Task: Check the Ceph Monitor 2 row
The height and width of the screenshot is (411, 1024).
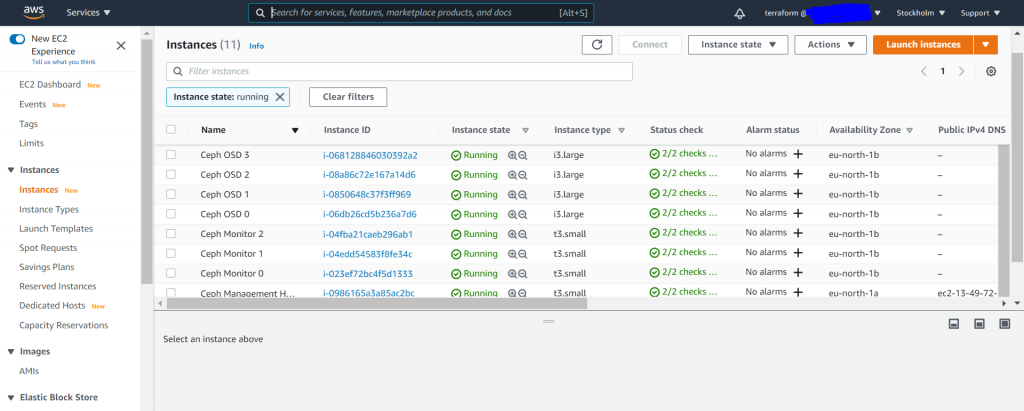Action: (x=171, y=233)
